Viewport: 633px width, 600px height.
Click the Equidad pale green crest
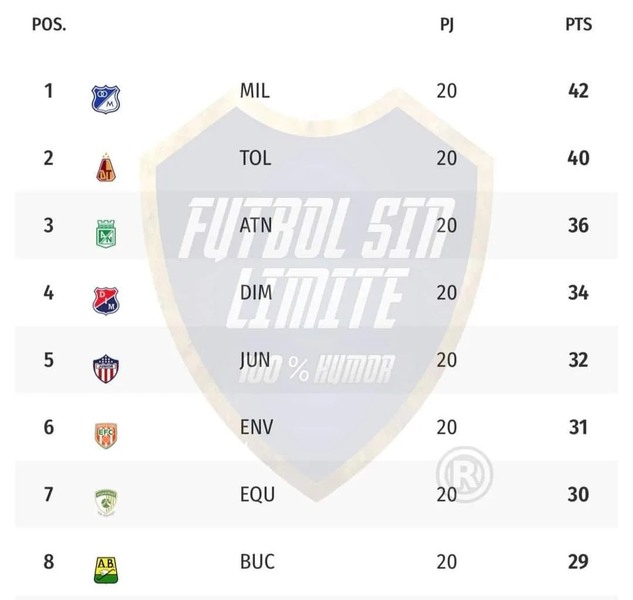[106, 503]
